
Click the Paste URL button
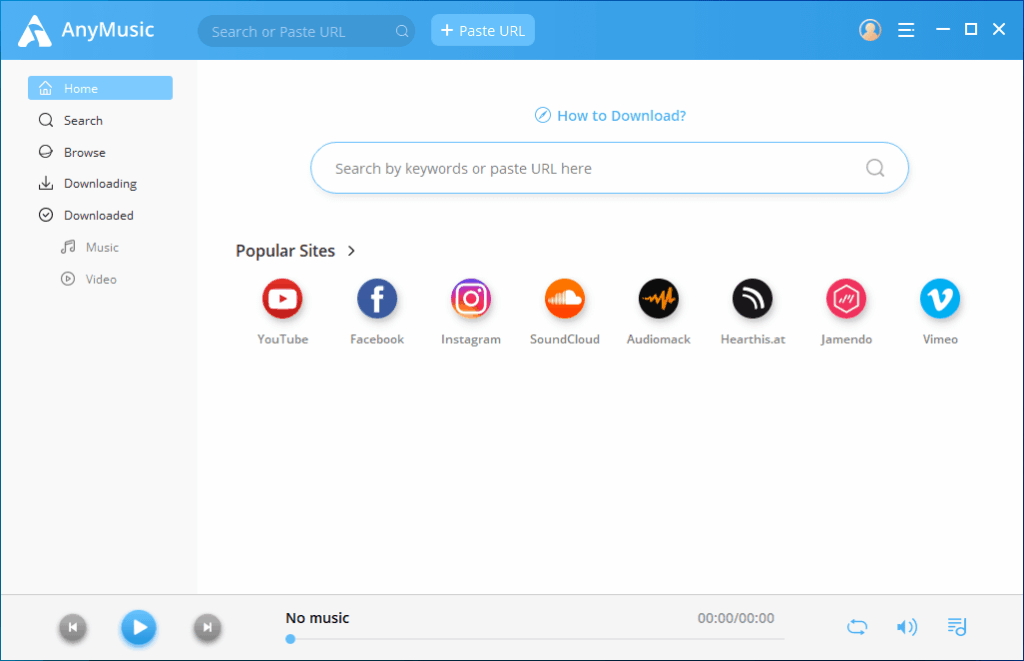click(483, 31)
